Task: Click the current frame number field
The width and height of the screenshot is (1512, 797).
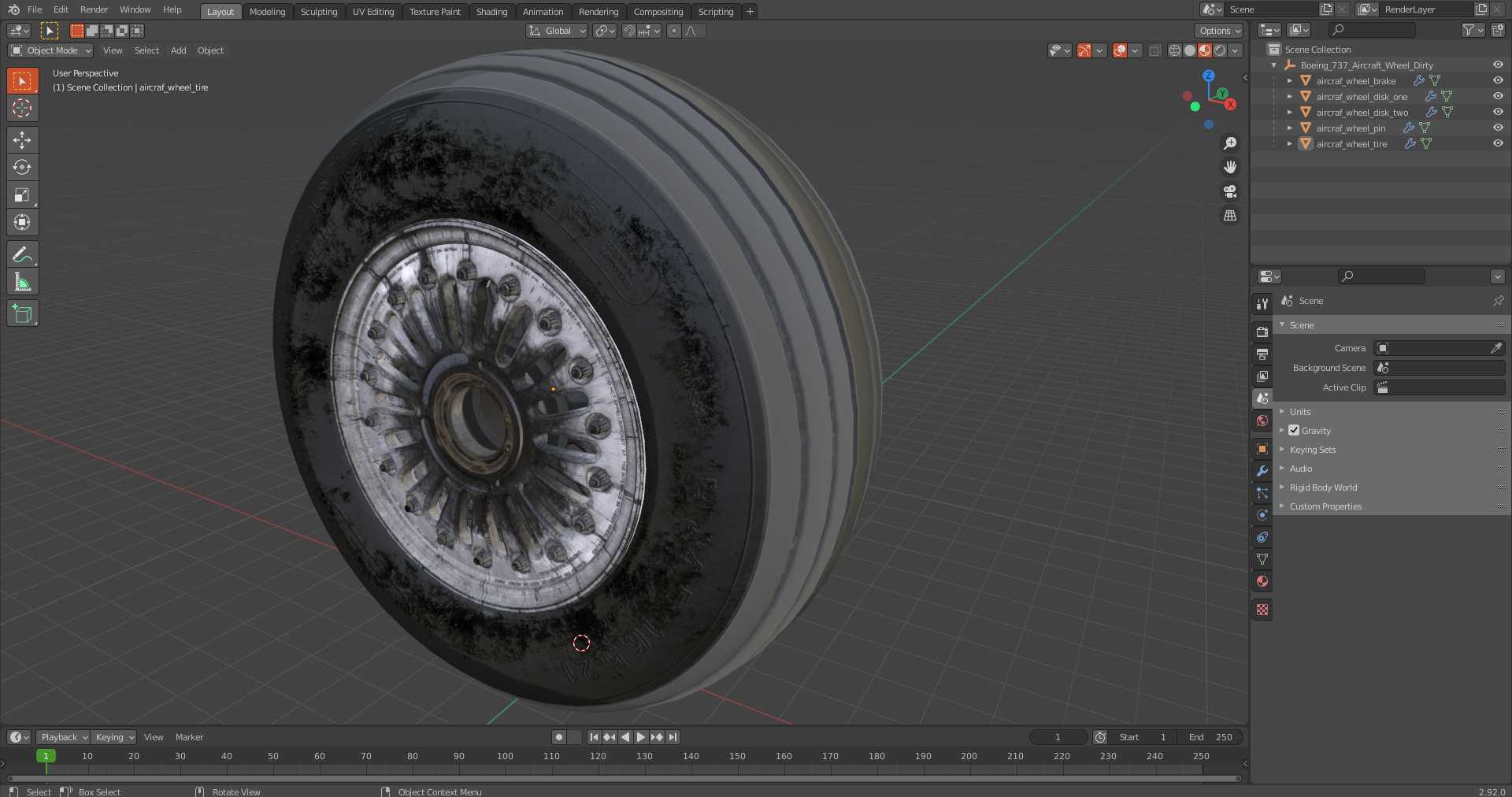Action: click(1058, 737)
